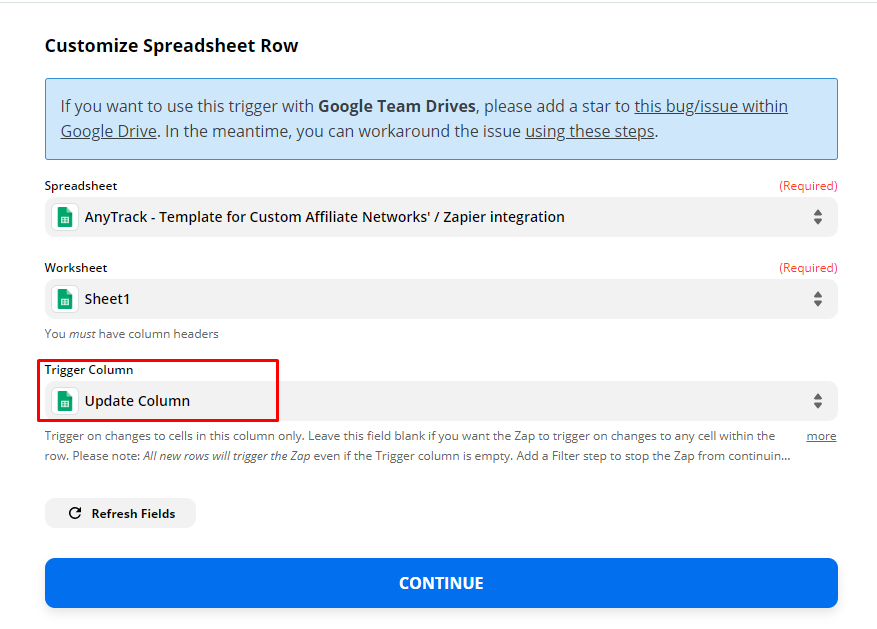The image size is (877, 629).
Task: Click the (Required) label above Worksheet field
Action: click(x=808, y=268)
